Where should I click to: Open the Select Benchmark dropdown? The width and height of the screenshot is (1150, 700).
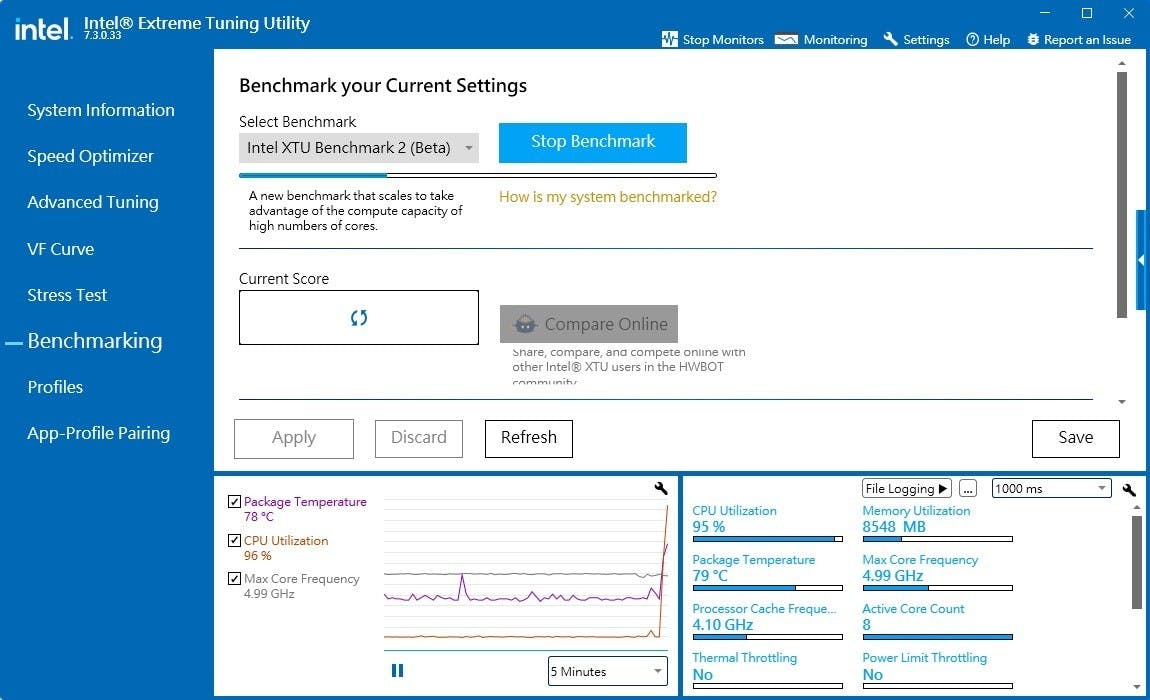(x=359, y=148)
